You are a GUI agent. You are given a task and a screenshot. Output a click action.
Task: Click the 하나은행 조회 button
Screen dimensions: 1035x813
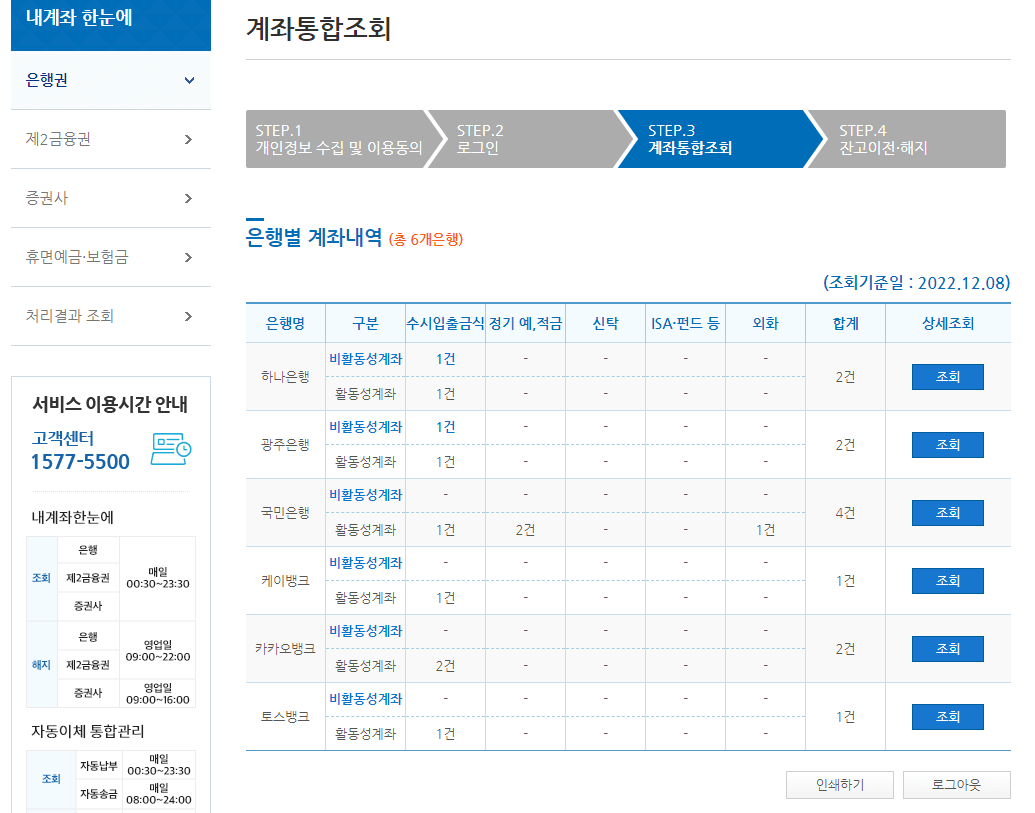(946, 376)
